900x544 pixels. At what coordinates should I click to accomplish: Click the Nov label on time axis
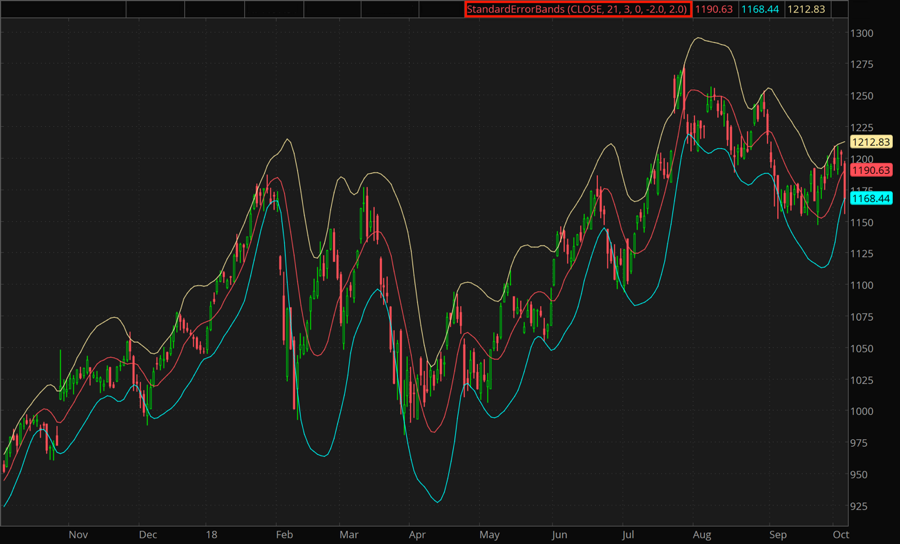(x=78, y=535)
